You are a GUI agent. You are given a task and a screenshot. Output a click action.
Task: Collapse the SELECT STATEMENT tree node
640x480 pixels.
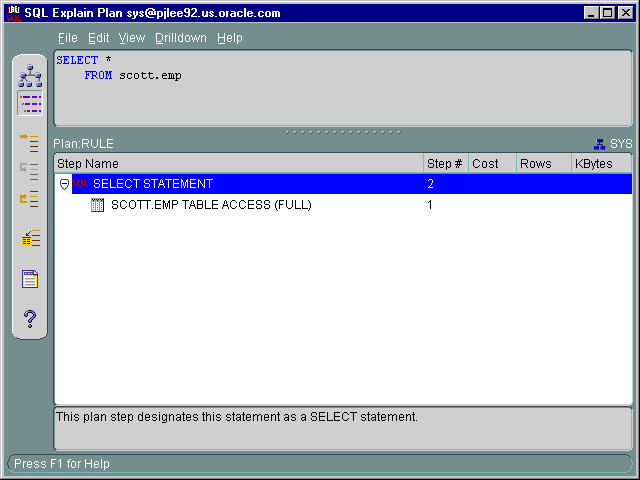(64, 184)
